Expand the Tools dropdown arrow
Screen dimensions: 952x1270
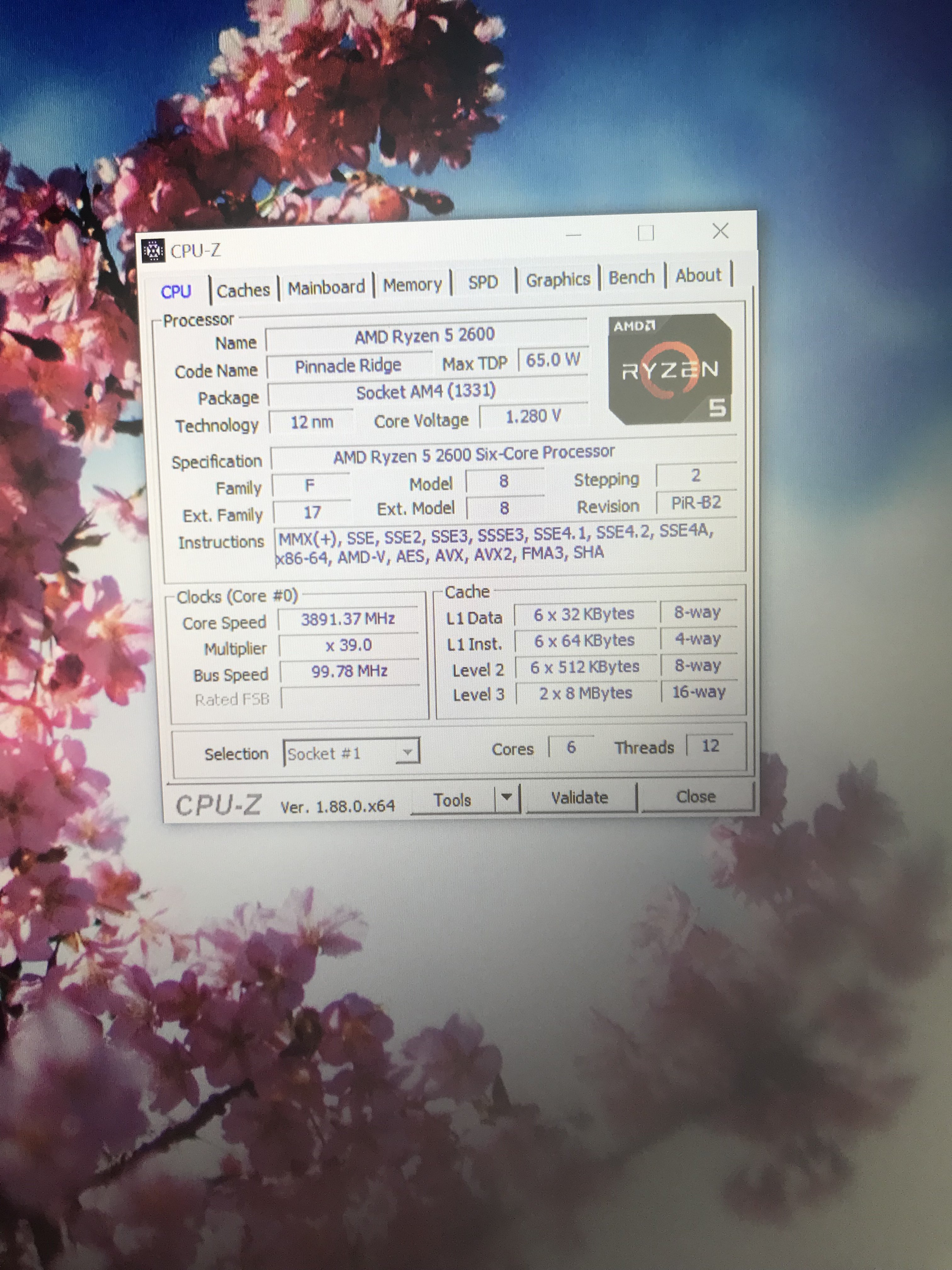[506, 798]
